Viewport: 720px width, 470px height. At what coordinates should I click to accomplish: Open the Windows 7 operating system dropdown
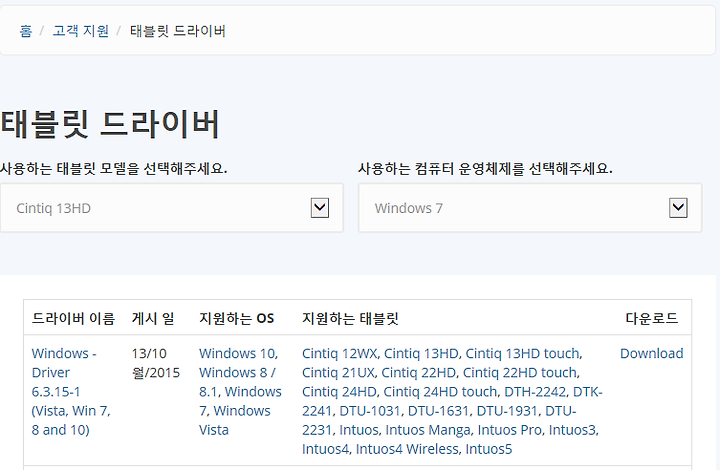(x=530, y=208)
